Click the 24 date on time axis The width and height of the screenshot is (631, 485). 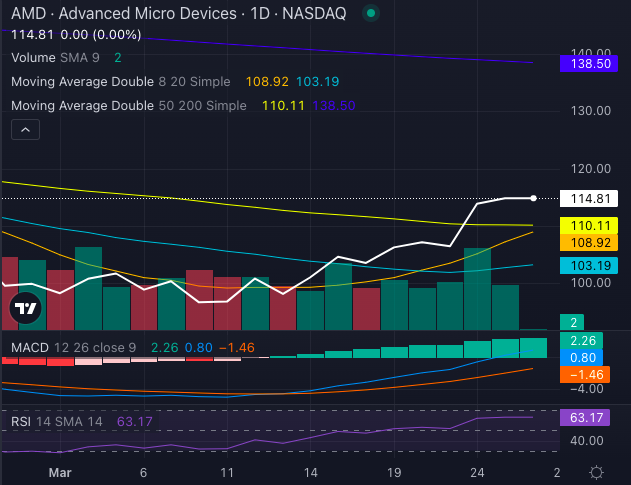pos(478,471)
